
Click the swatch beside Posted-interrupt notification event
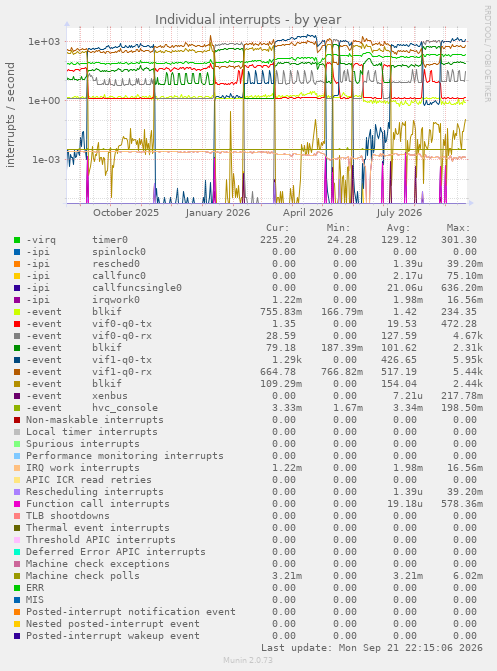[x=17, y=612]
